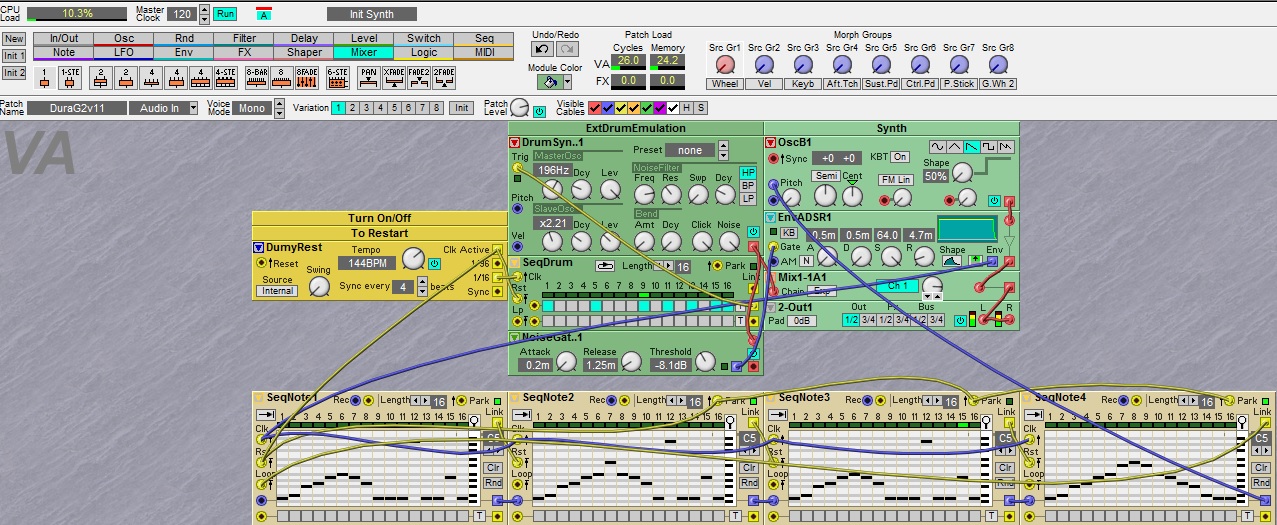Select the sawtooth waveform on OscB1
Image resolution: width=1277 pixels, height=525 pixels.
971,147
